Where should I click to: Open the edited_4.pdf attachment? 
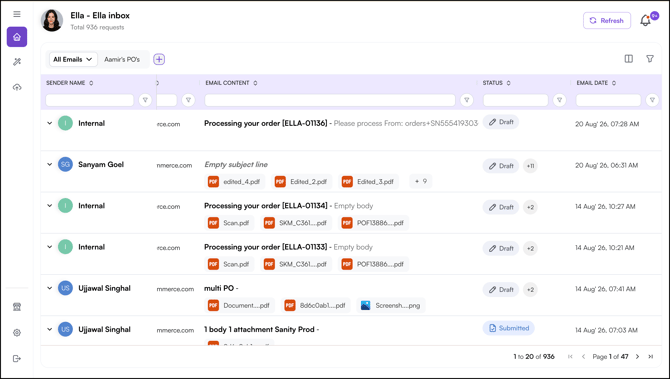(x=235, y=182)
